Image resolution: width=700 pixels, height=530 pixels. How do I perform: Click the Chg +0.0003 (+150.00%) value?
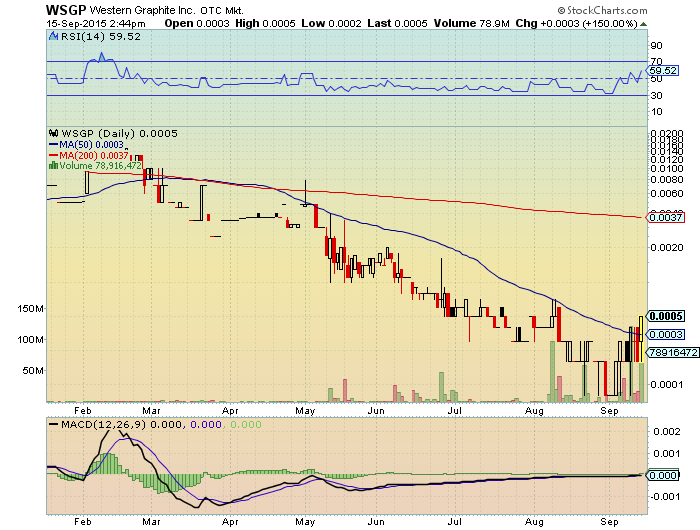[576, 23]
